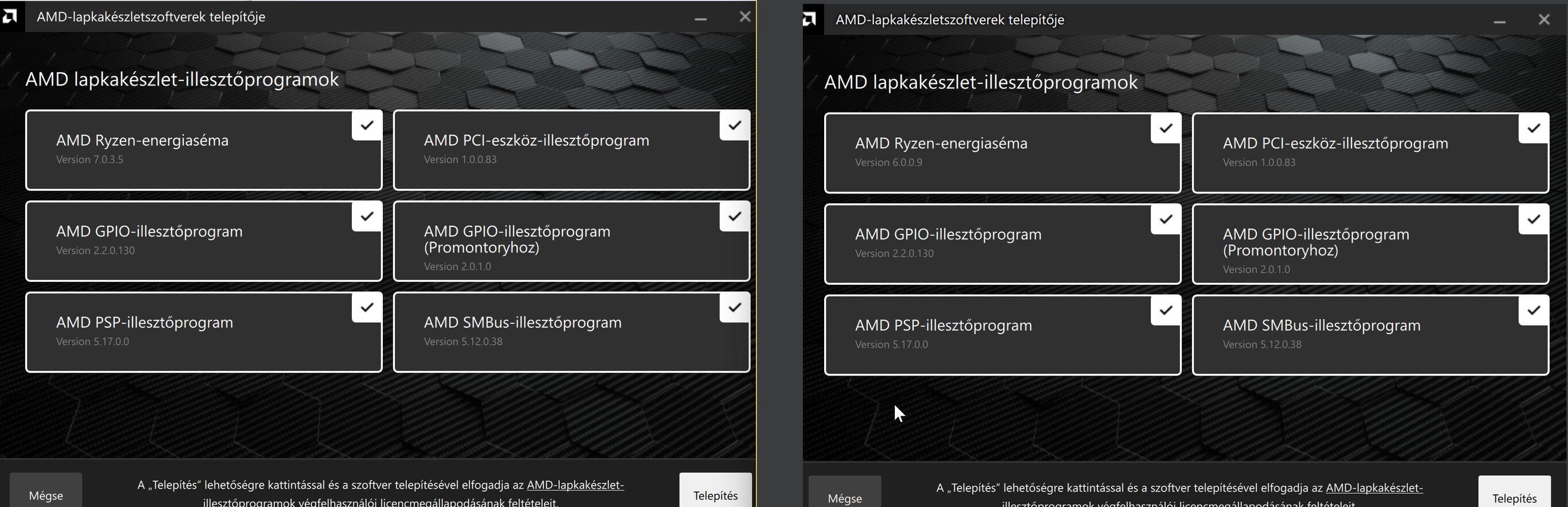Click heading 'AMD lapkakészlet-illesztőprogramok' in left window

[x=182, y=79]
